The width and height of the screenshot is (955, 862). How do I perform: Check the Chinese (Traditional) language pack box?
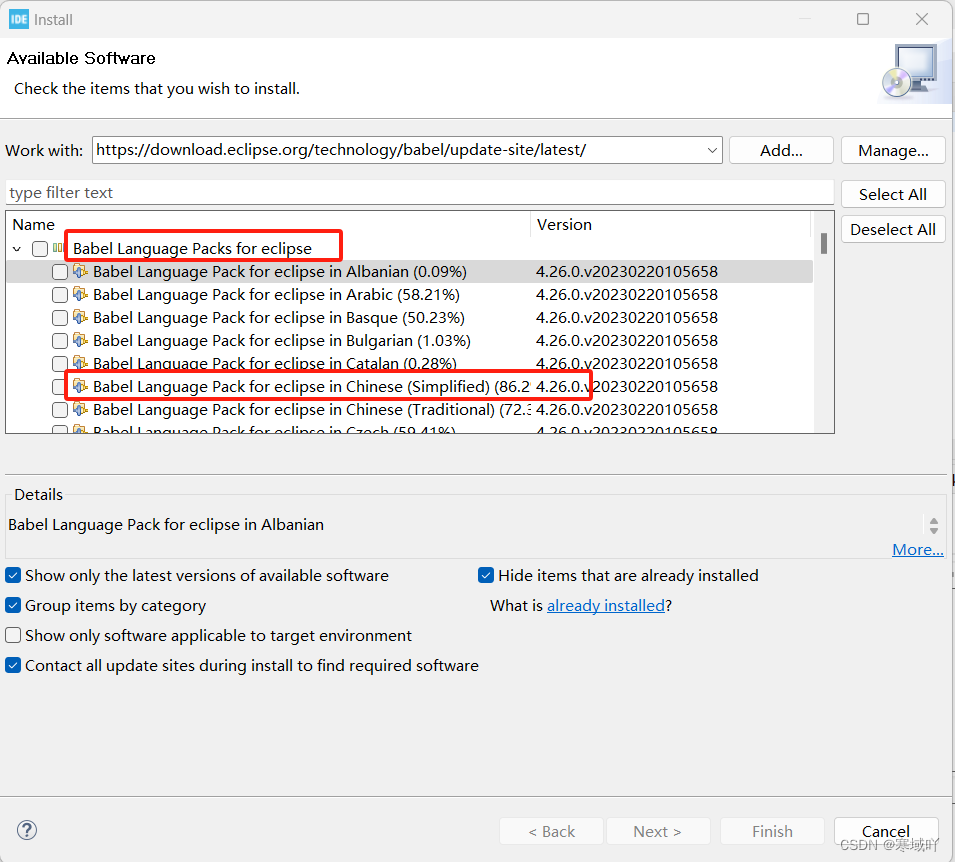click(60, 410)
